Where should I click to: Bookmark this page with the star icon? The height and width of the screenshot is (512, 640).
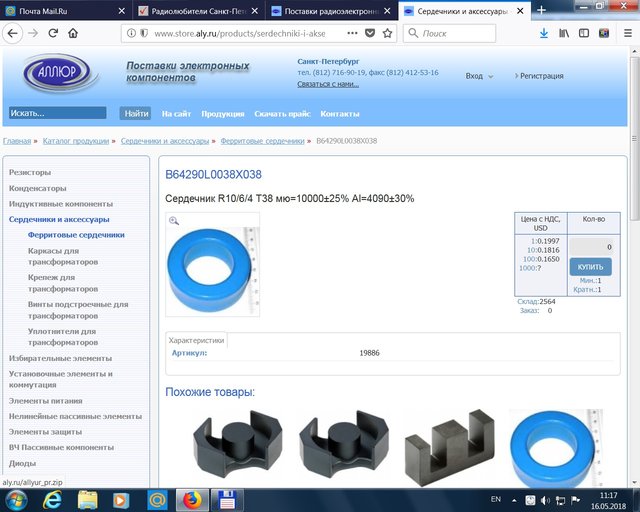(x=387, y=33)
